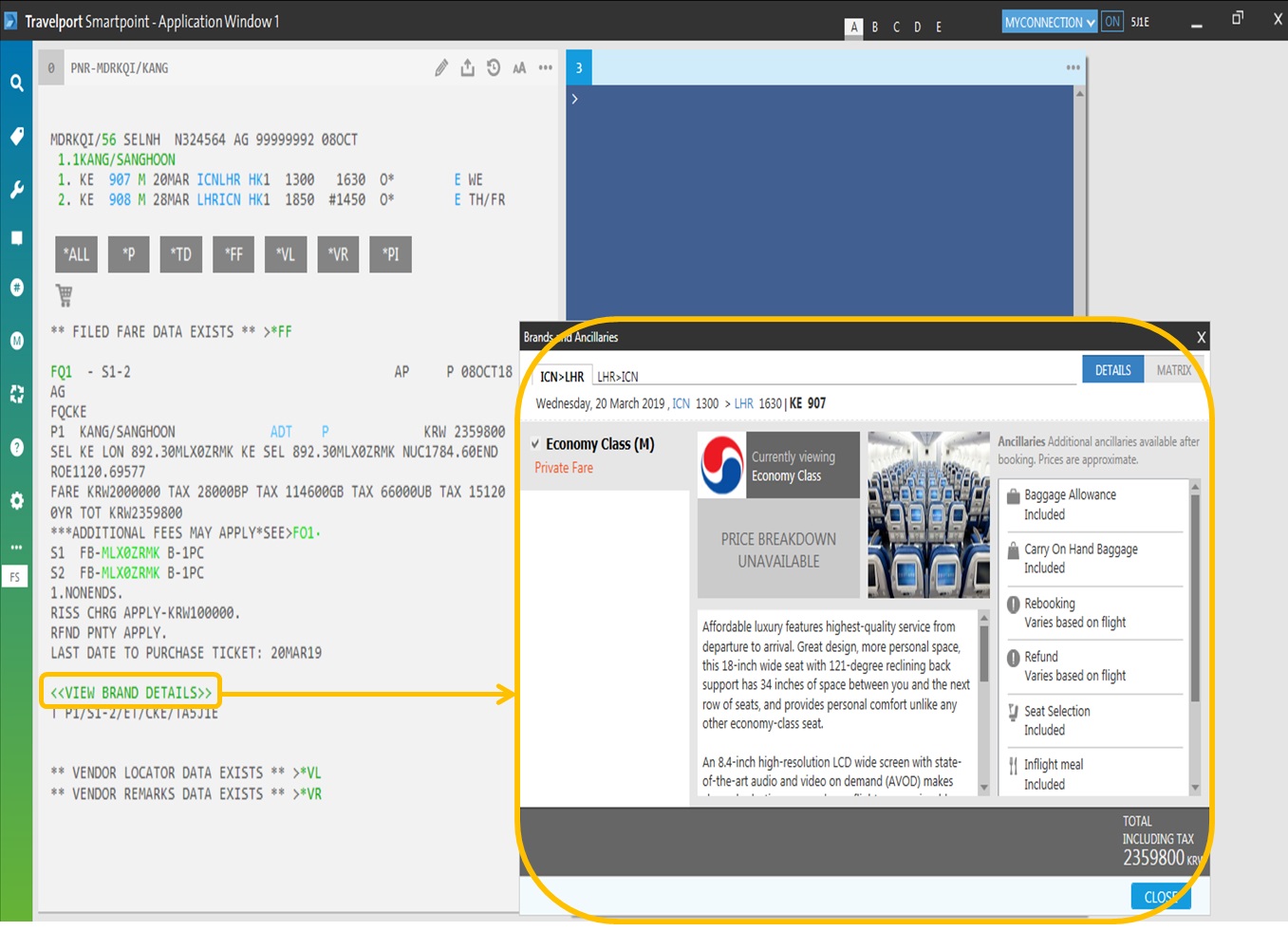This screenshot has width=1288, height=931.
Task: Click the arrows-inward sidebar icon
Action: (x=16, y=394)
